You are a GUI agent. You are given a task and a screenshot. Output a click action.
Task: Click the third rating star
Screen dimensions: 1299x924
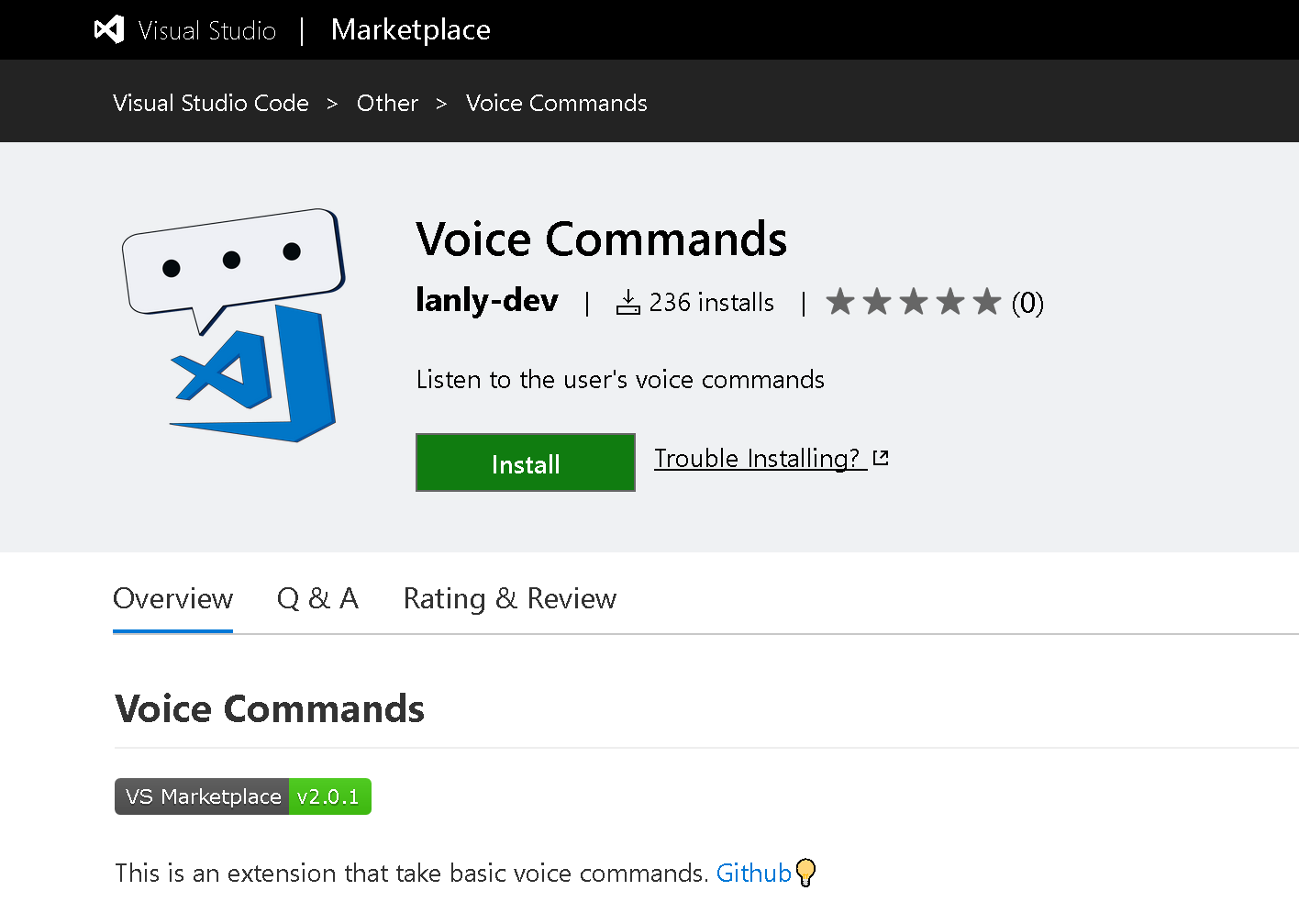914,301
